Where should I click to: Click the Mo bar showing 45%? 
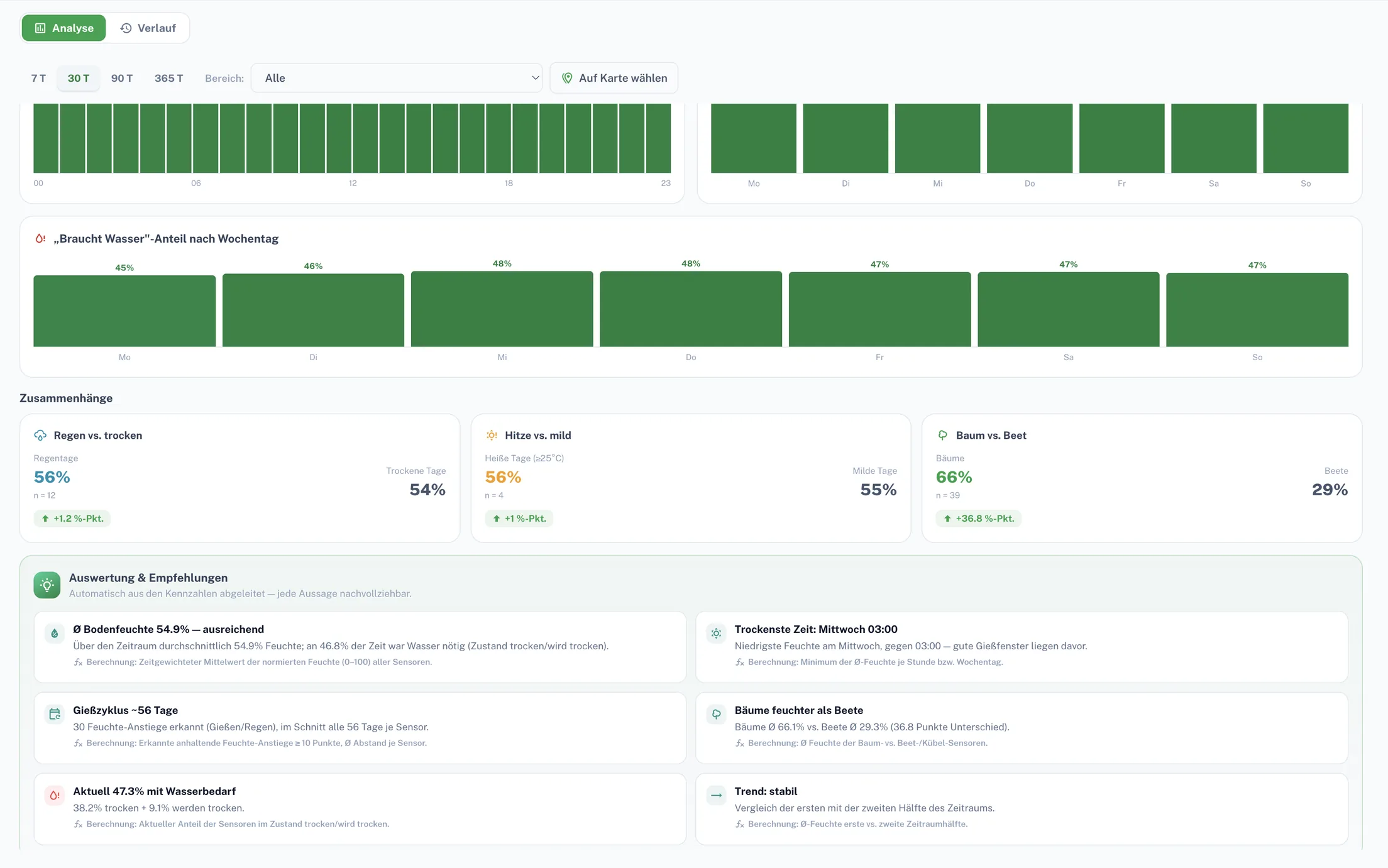coord(124,311)
